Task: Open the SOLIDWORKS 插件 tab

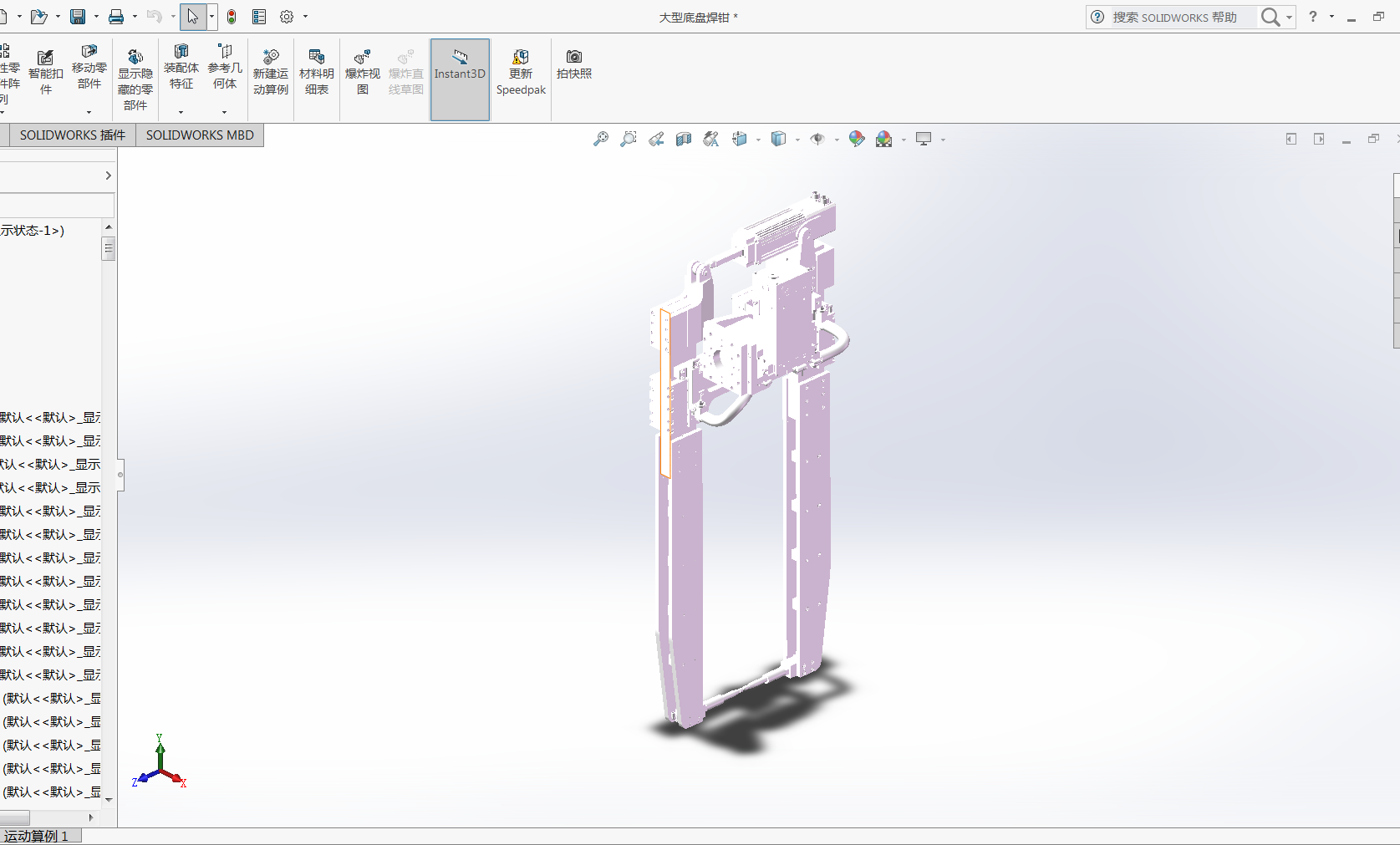Action: [72, 135]
